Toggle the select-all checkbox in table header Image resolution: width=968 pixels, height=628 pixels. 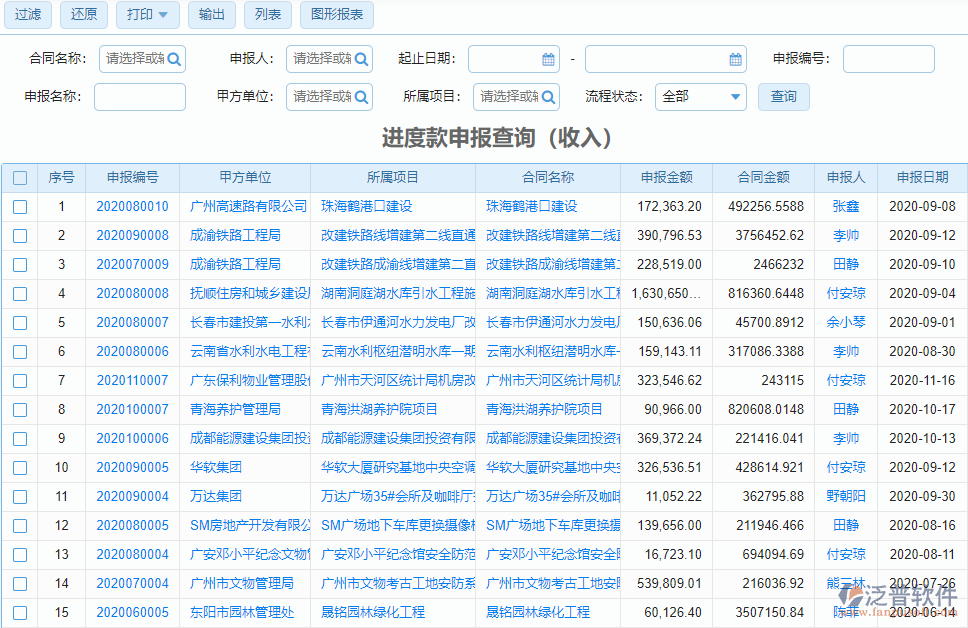(20, 177)
